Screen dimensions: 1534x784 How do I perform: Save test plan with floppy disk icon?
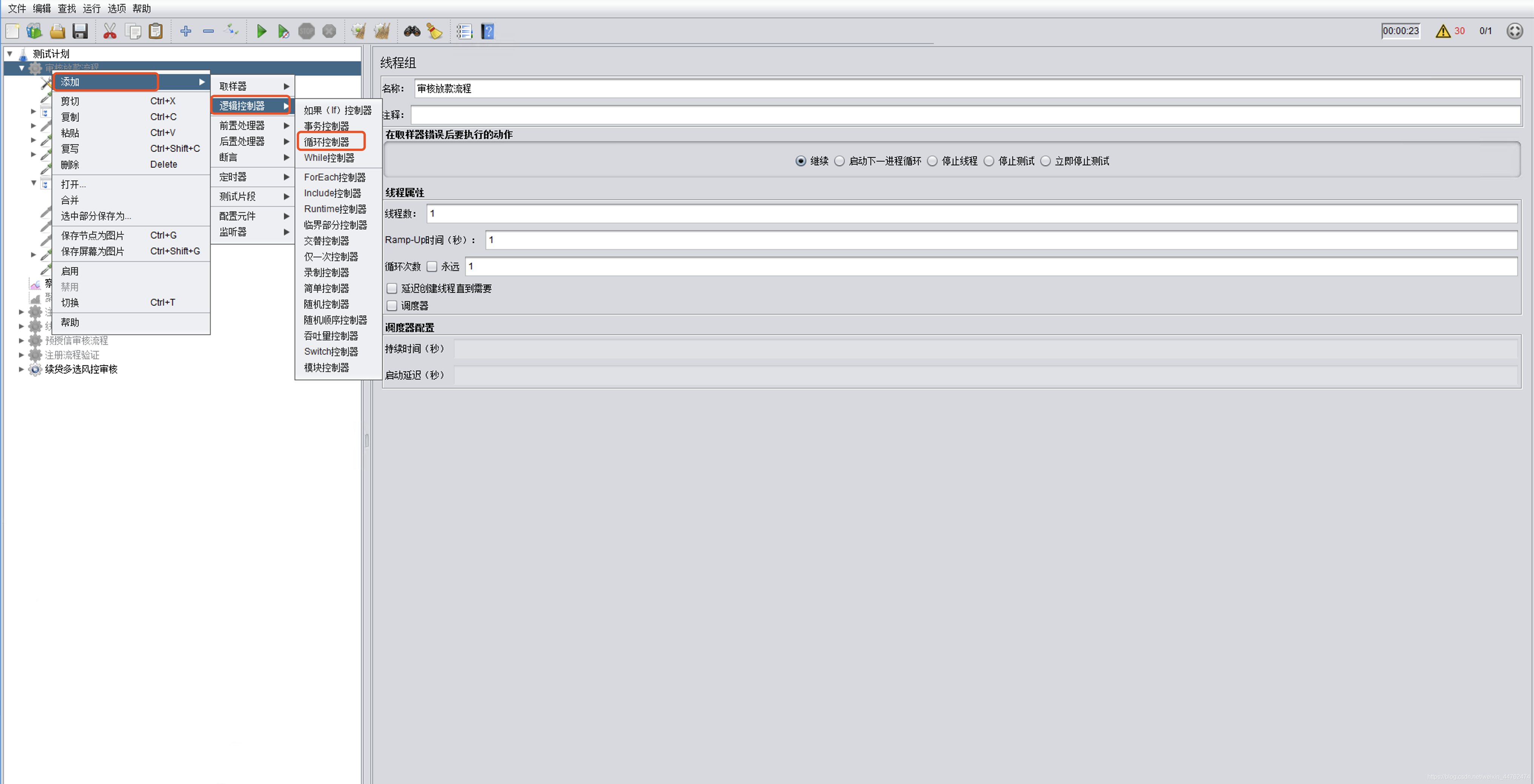click(x=80, y=31)
